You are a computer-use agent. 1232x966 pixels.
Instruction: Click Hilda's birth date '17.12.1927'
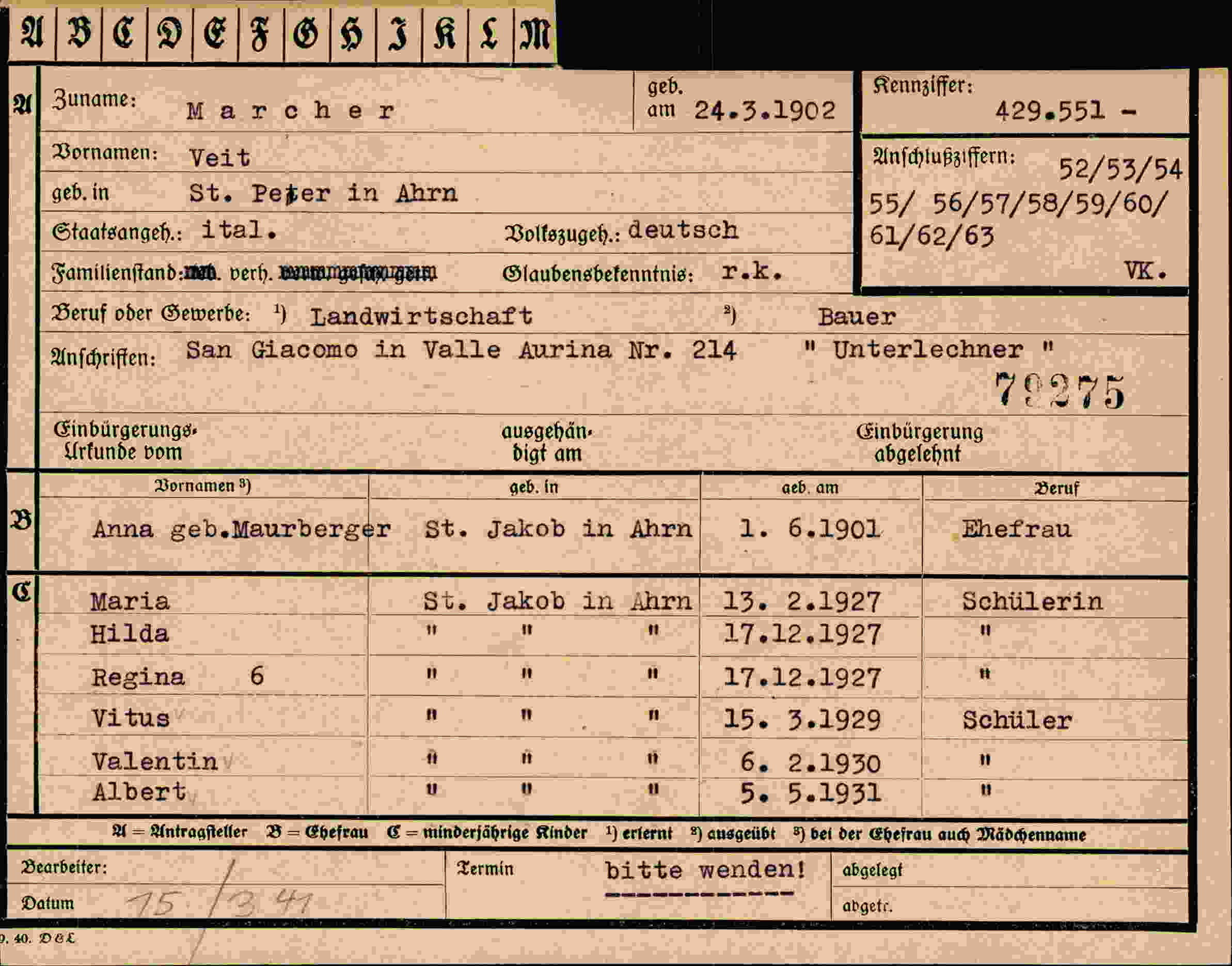(x=802, y=634)
